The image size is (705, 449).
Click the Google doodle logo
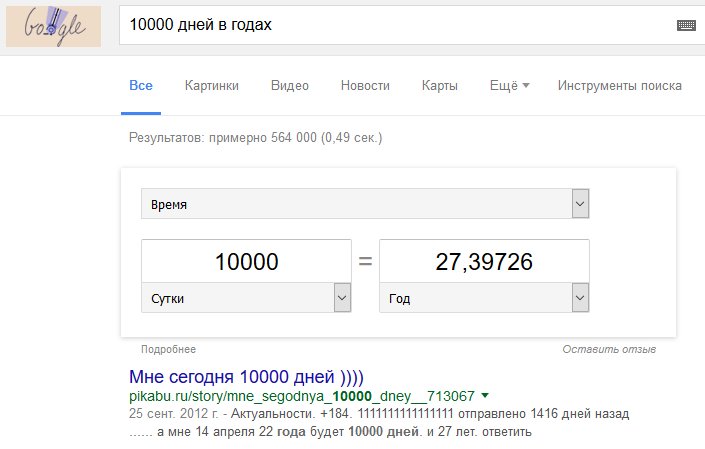pyautogui.click(x=54, y=26)
